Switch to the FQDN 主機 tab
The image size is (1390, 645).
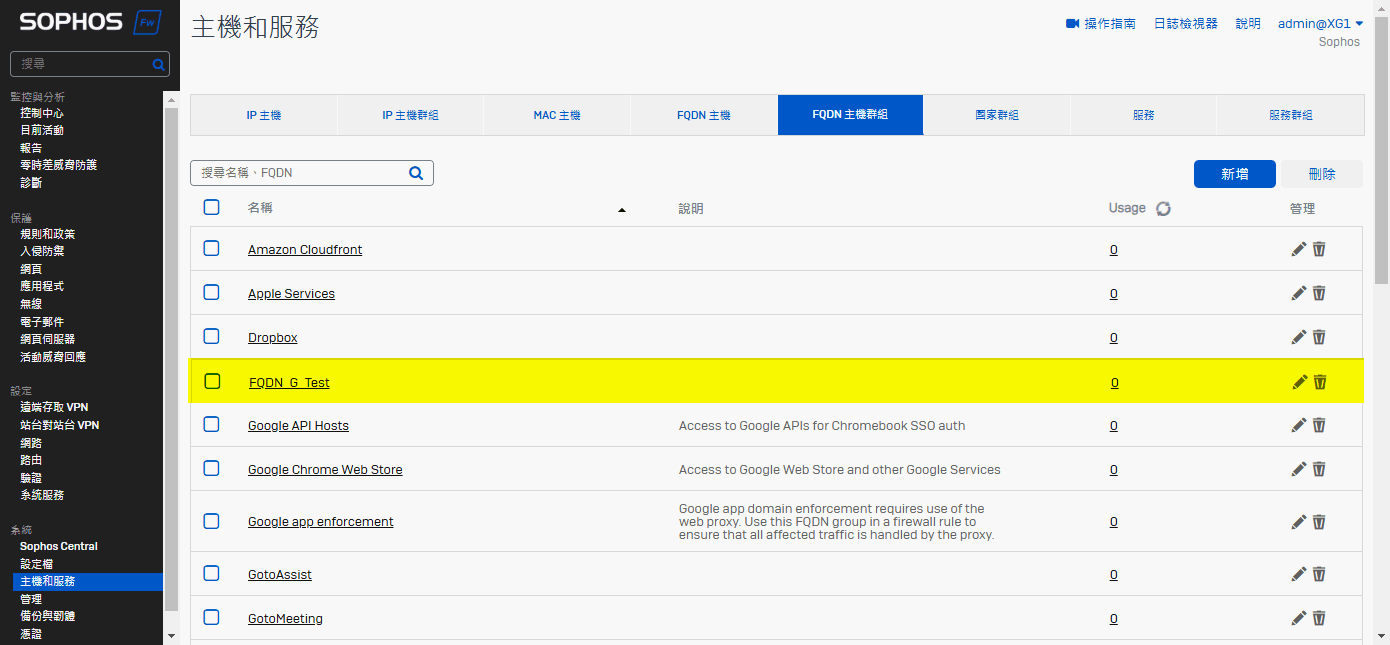point(704,115)
